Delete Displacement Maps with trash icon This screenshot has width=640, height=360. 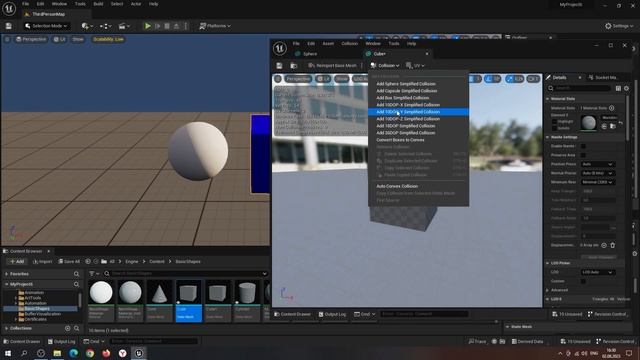tap(613, 245)
